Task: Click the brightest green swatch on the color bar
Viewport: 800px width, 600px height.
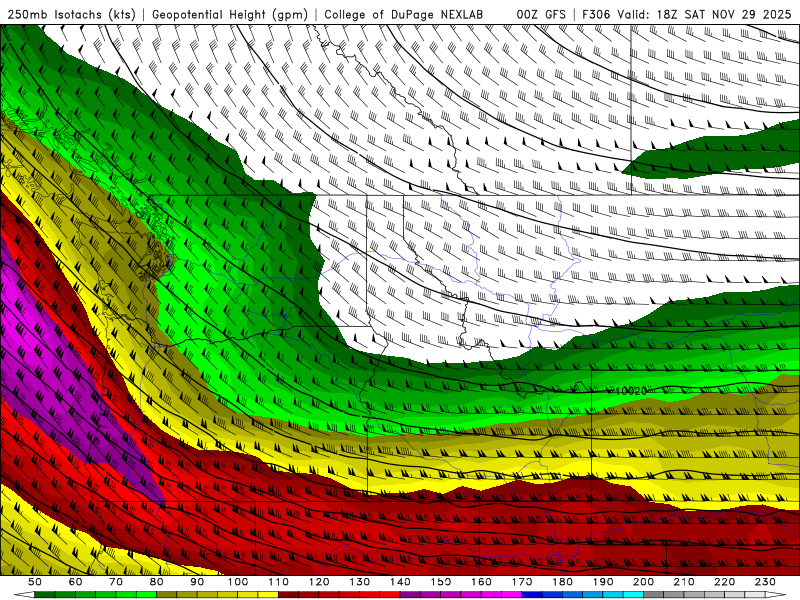Action: [146, 594]
